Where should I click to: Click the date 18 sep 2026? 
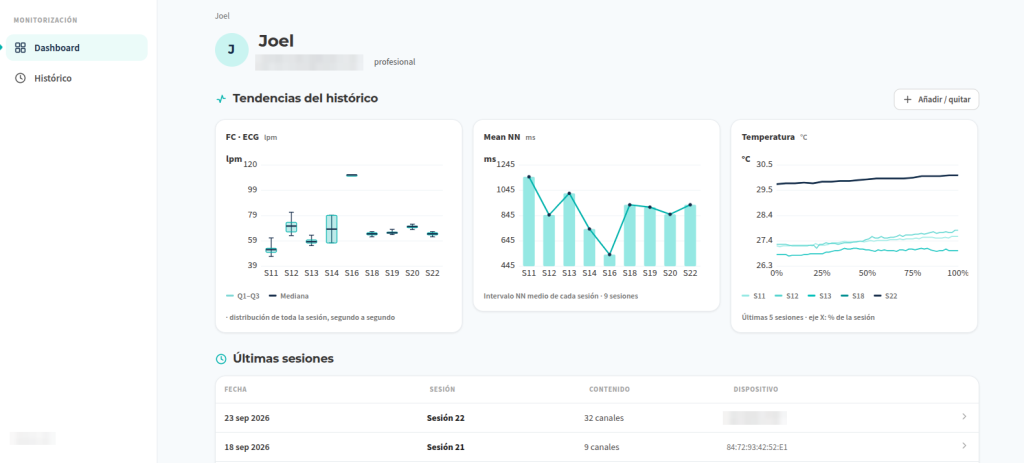(x=246, y=447)
